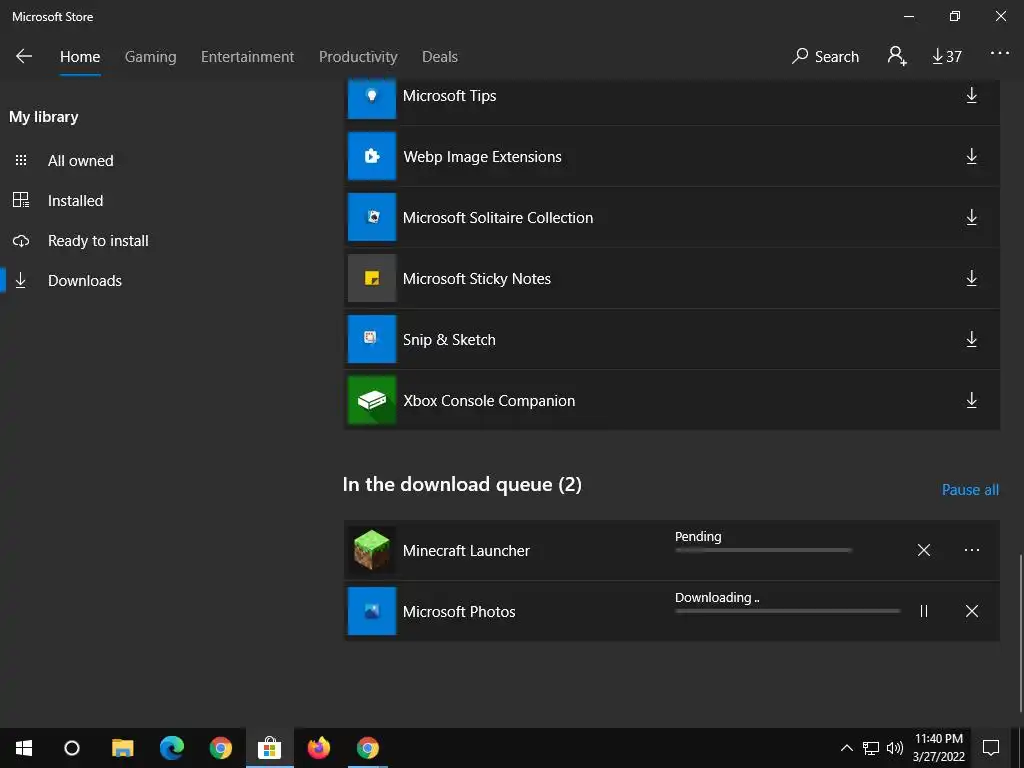The height and width of the screenshot is (768, 1024).
Task: Click the Microsoft Tips app tile
Action: click(x=372, y=98)
